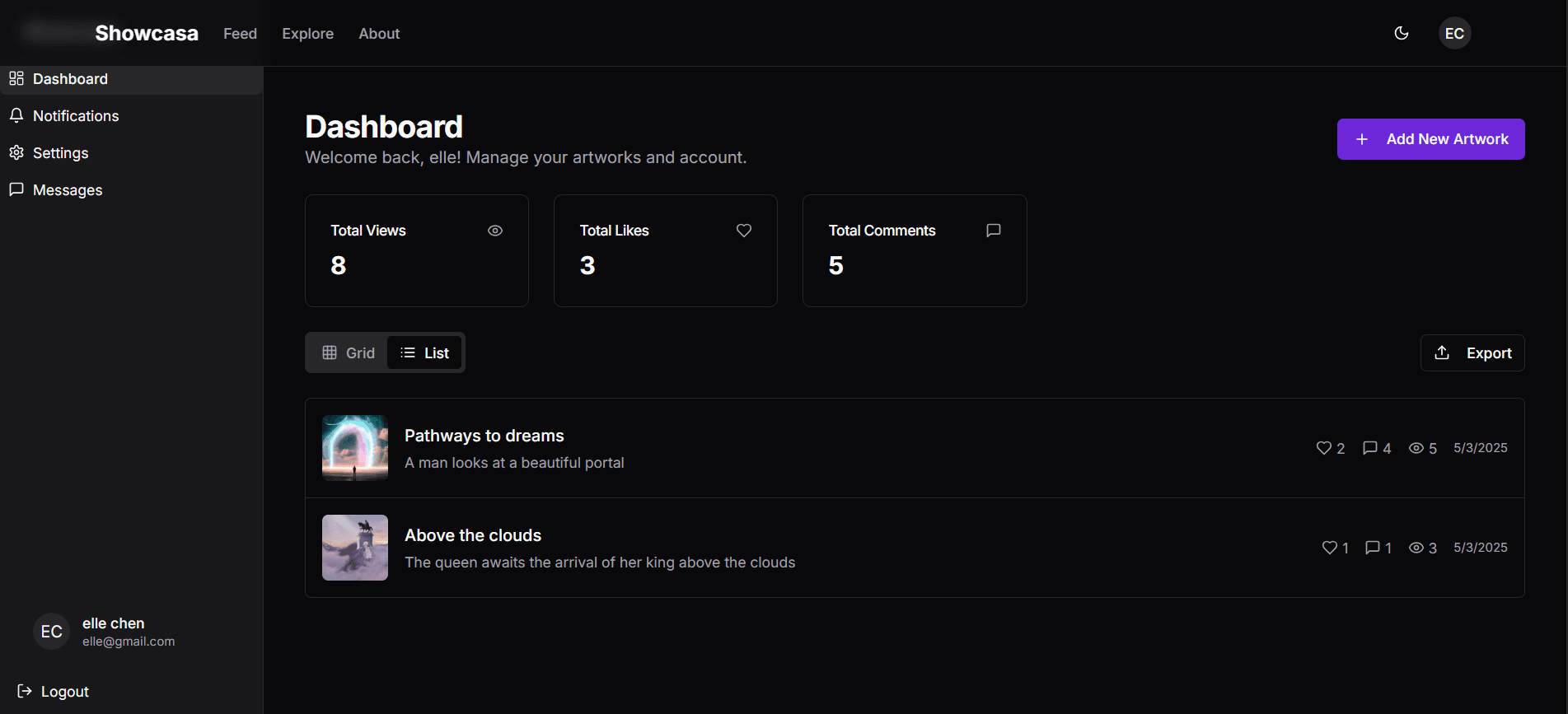Click heart icon on Pathways to dreams row
The width and height of the screenshot is (1568, 714).
1323,448
